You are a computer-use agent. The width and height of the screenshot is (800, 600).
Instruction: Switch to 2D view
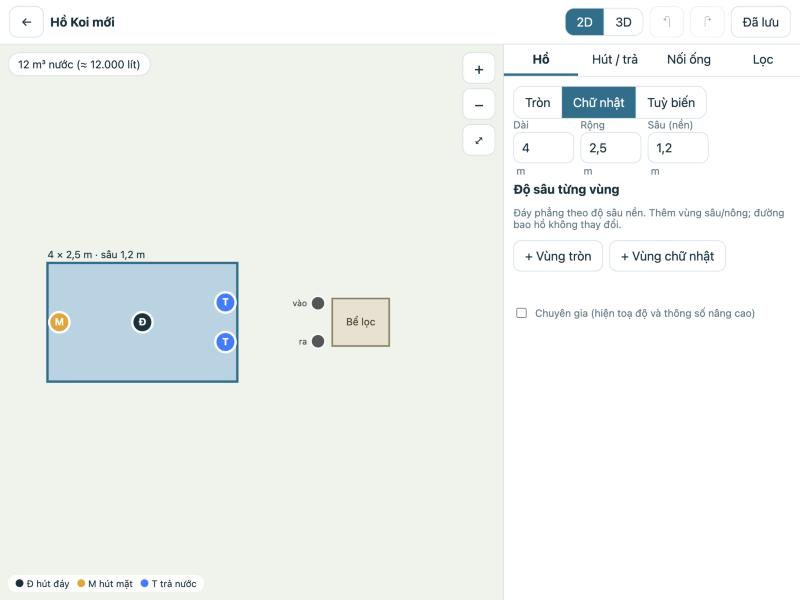click(x=585, y=22)
